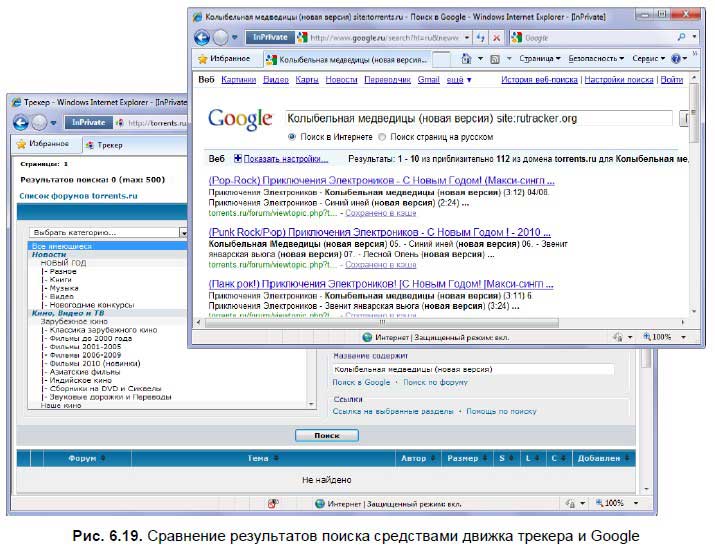Click Back arrow in Tracker window
Screen dimensions: 715x552
click(x=21, y=123)
